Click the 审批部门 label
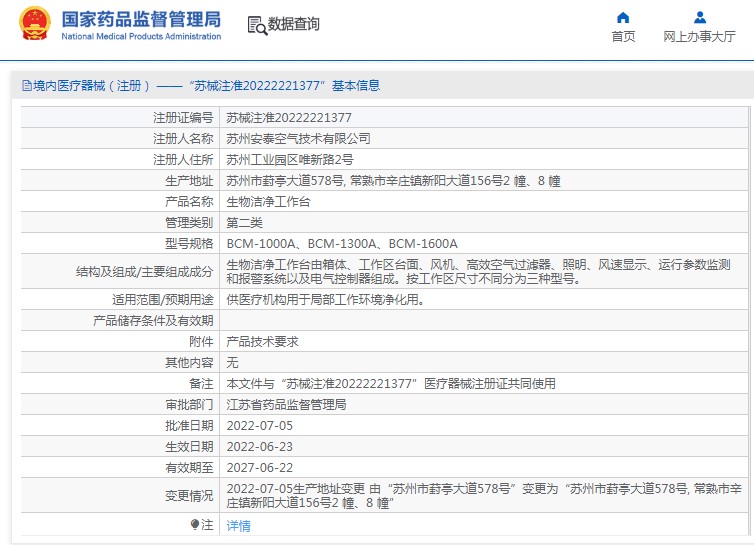Screen dimensions: 754x545 tap(189, 405)
